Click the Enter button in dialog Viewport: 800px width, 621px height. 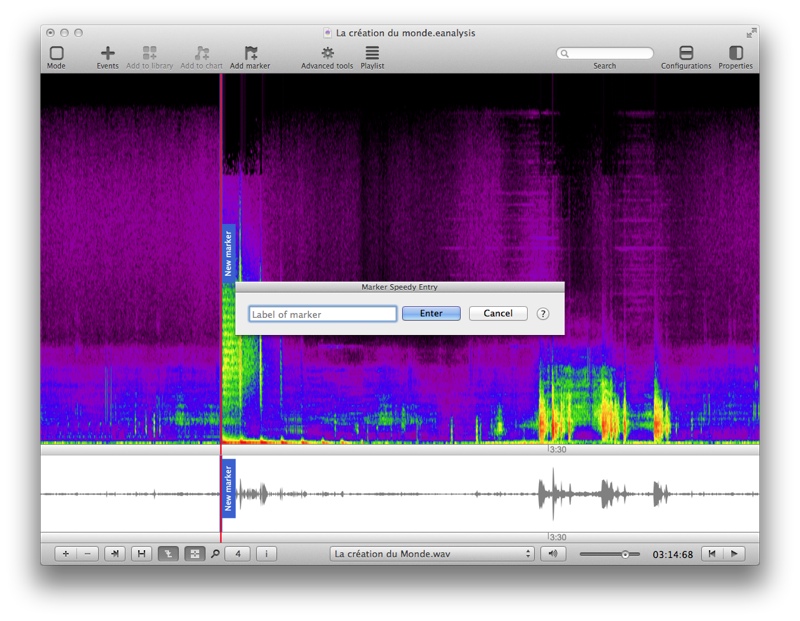(431, 313)
